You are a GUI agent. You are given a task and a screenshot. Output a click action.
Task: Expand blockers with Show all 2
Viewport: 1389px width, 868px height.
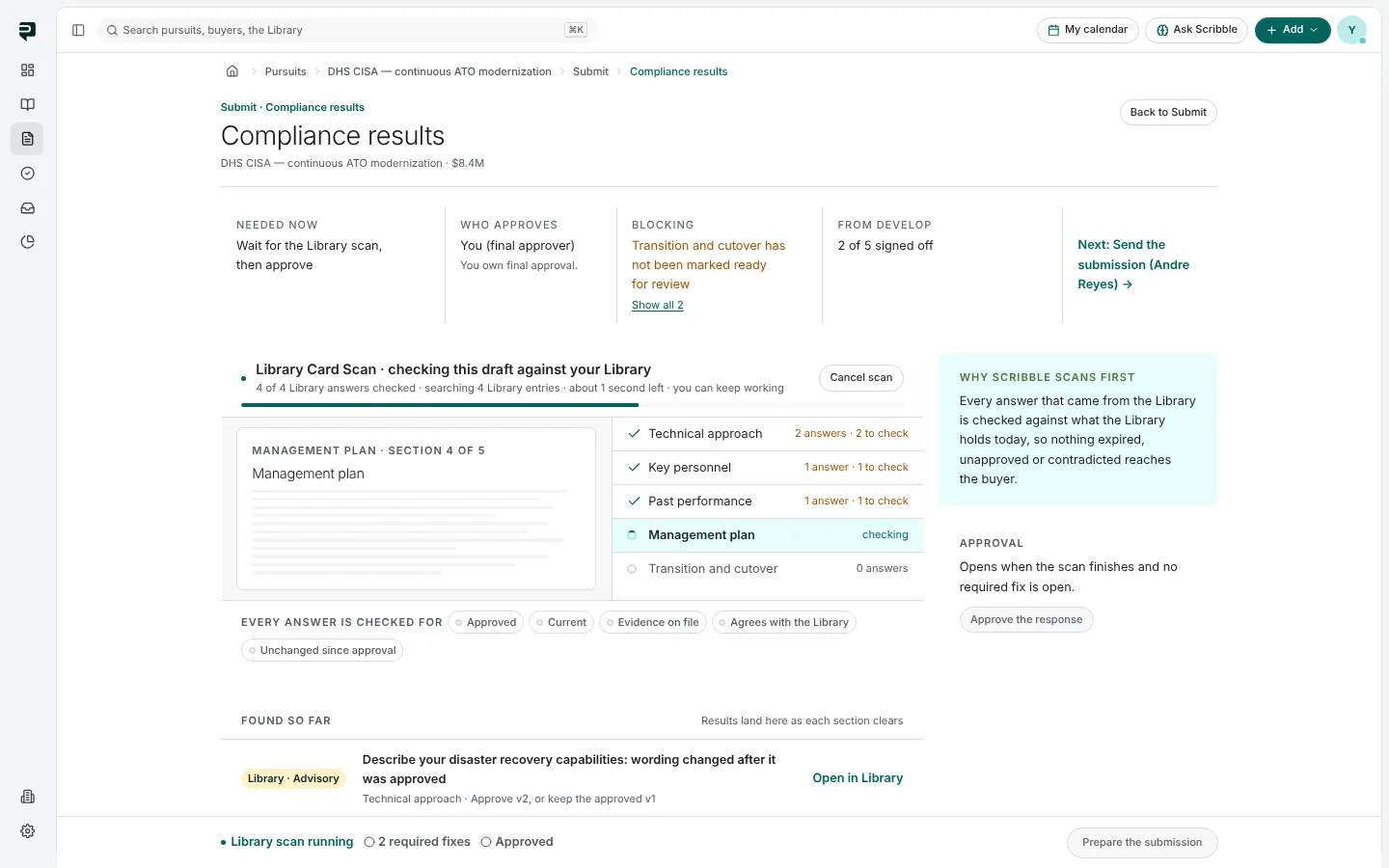coord(657,305)
